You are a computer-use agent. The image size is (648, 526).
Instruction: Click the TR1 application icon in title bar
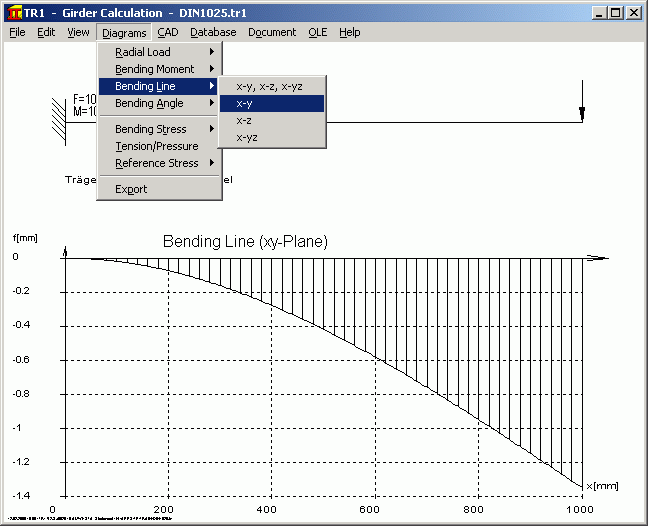13,13
